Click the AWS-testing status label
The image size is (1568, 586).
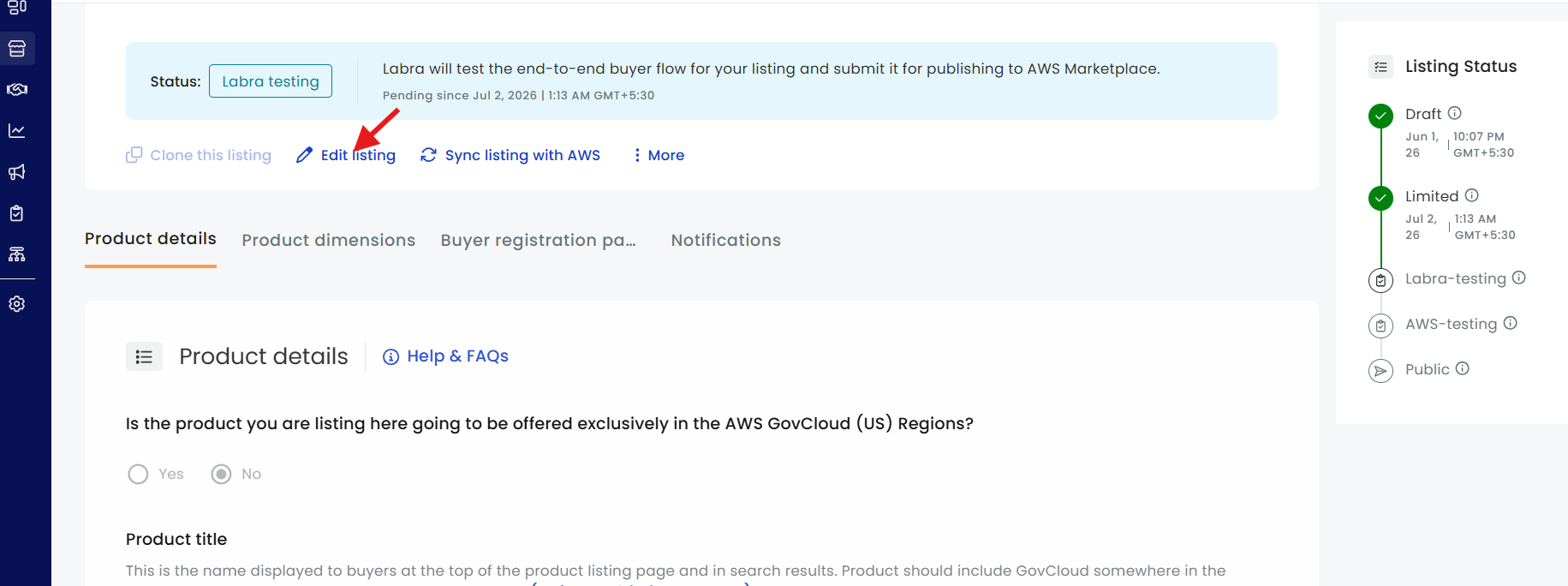[1452, 324]
